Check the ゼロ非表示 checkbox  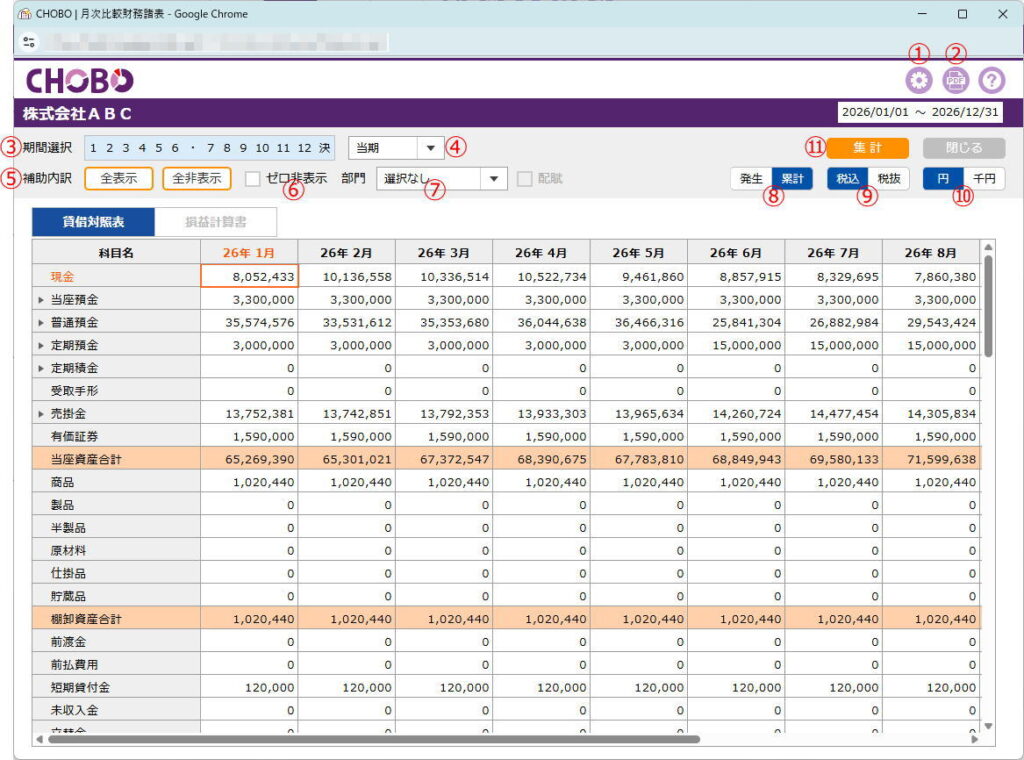253,178
